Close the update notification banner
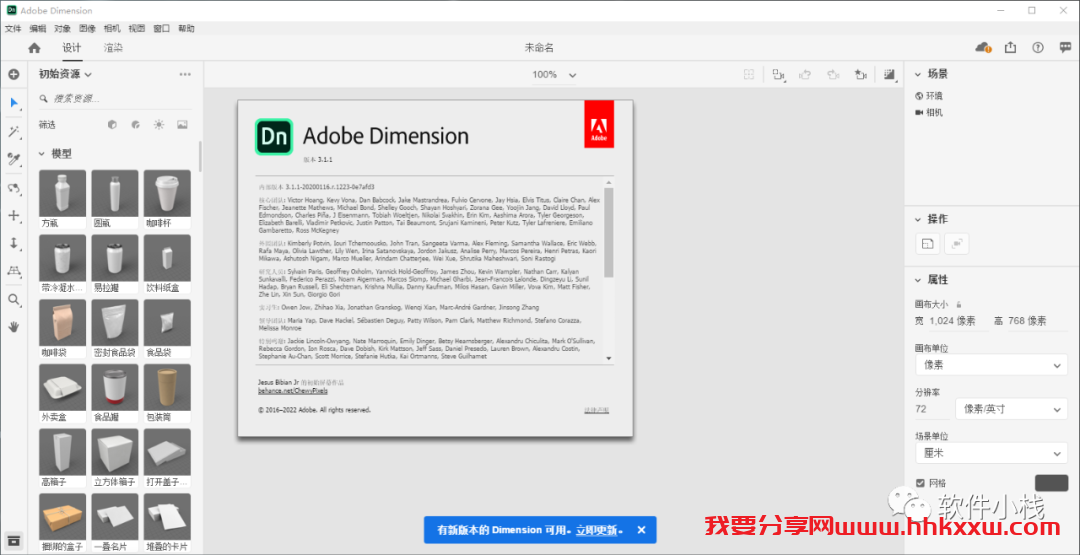1080x555 pixels. (641, 530)
